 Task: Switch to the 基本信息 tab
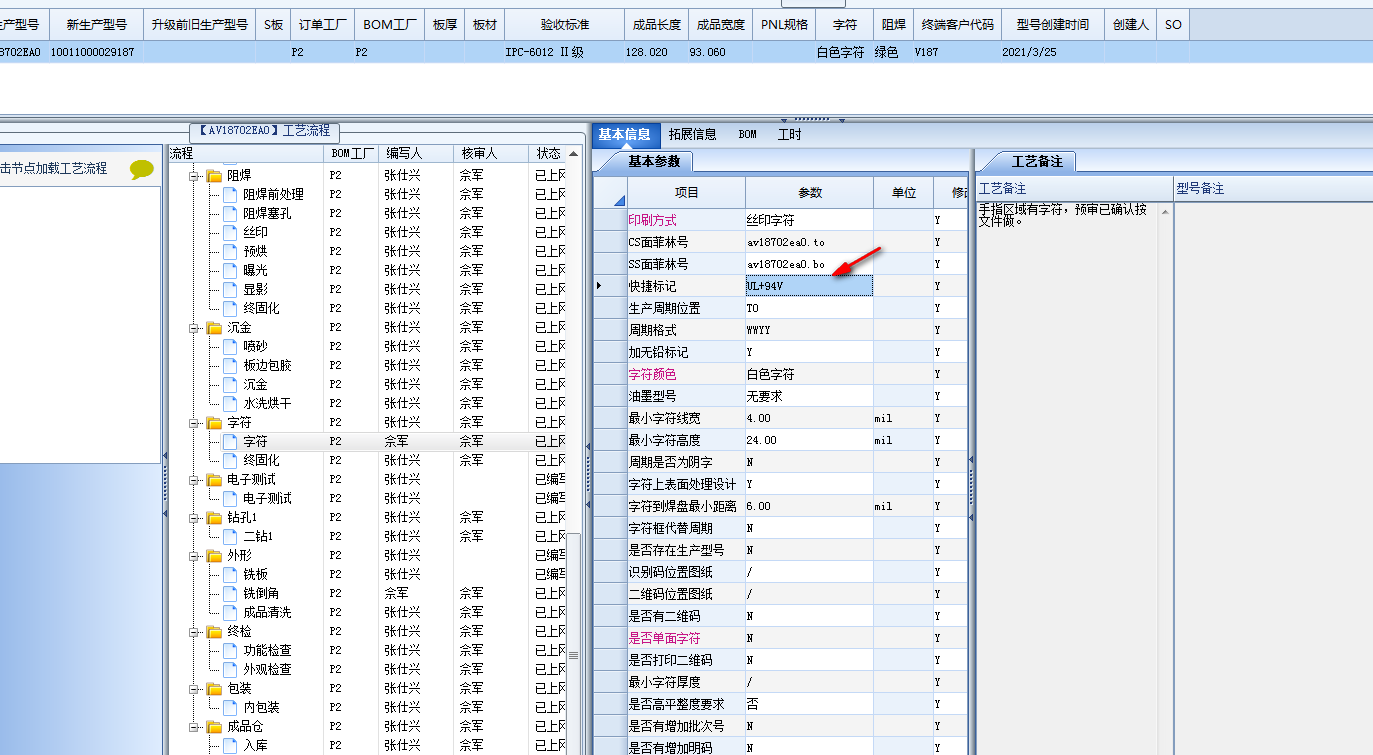click(624, 134)
